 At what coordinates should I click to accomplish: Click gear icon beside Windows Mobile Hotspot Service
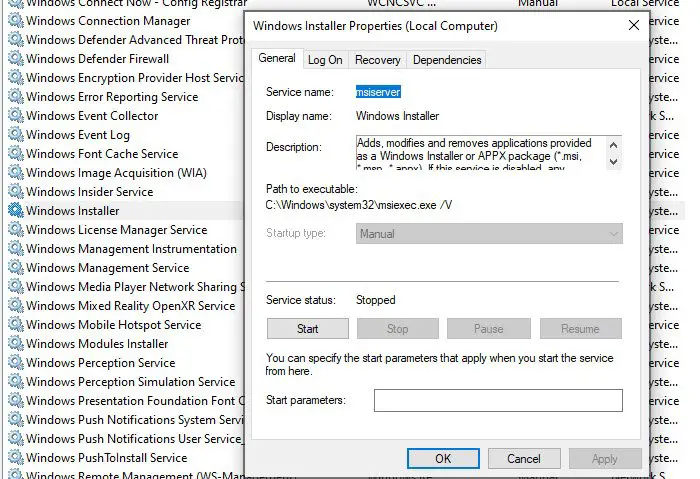click(16, 325)
